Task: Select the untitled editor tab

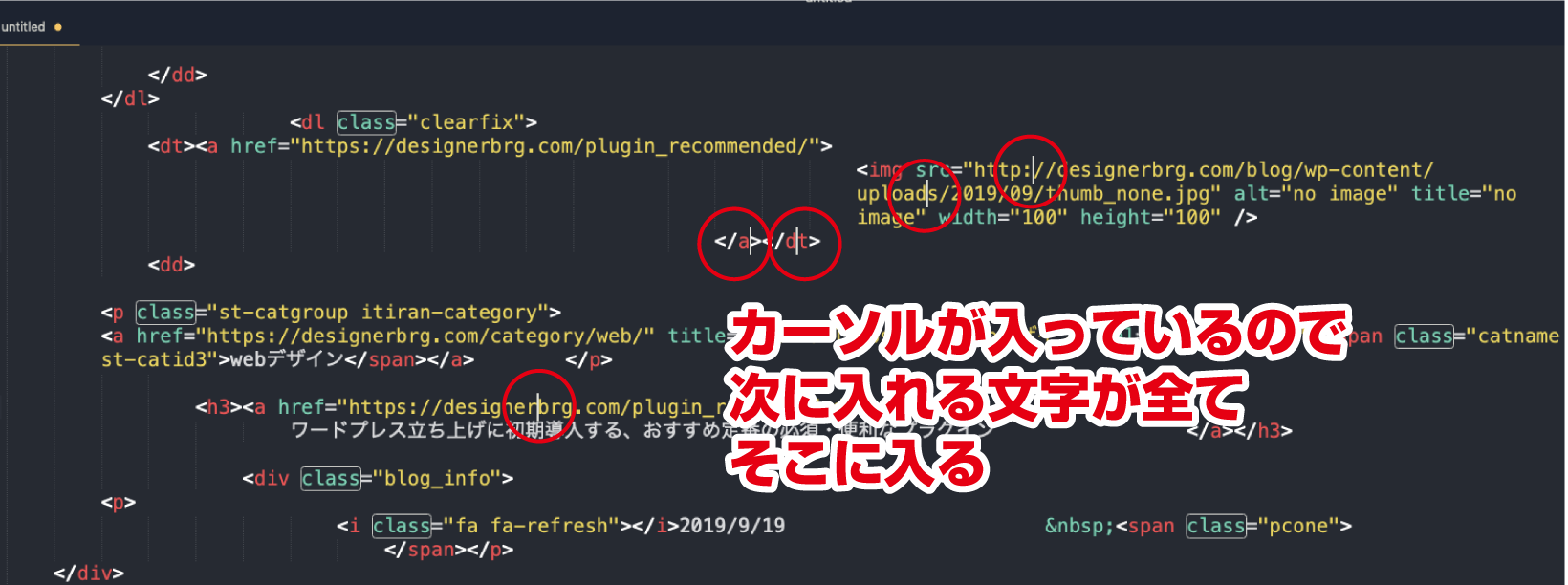Action: [24, 27]
